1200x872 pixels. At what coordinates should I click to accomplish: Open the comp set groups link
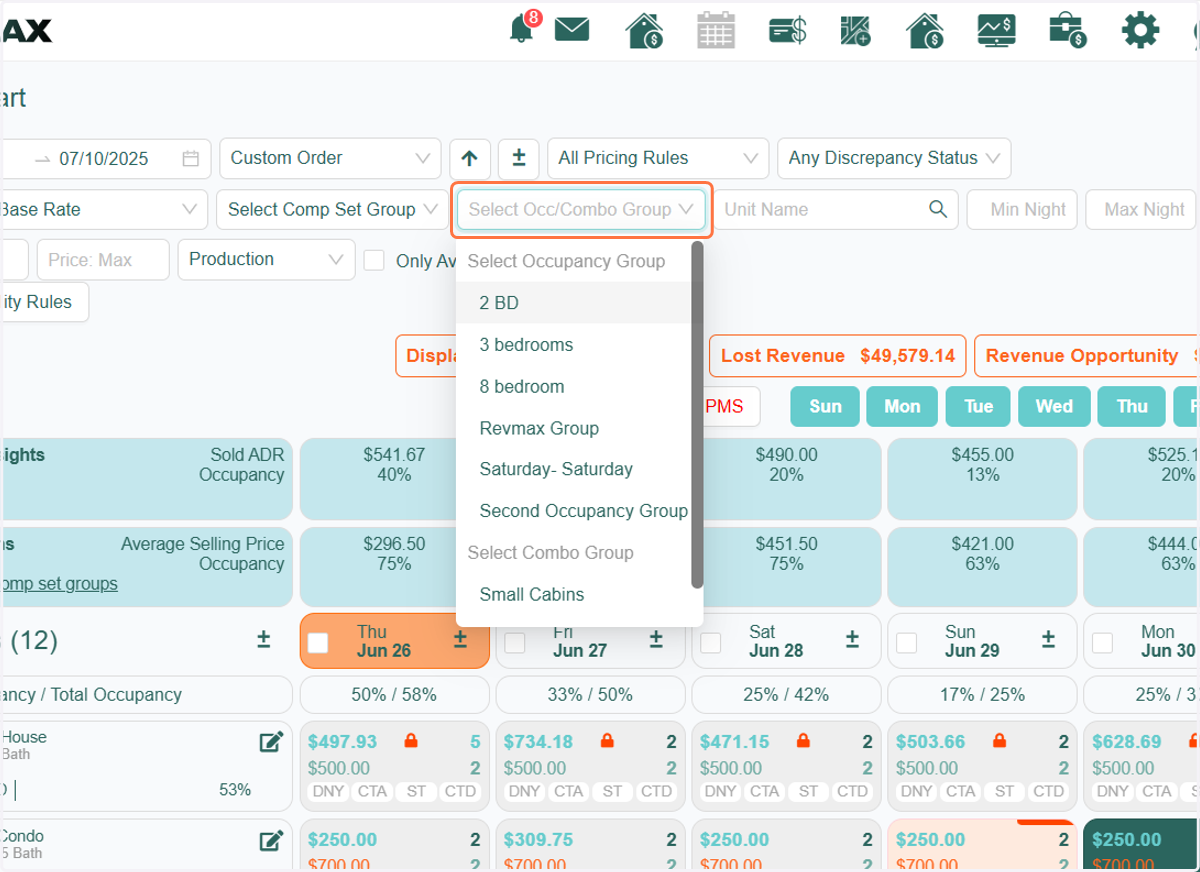pyautogui.click(x=59, y=584)
